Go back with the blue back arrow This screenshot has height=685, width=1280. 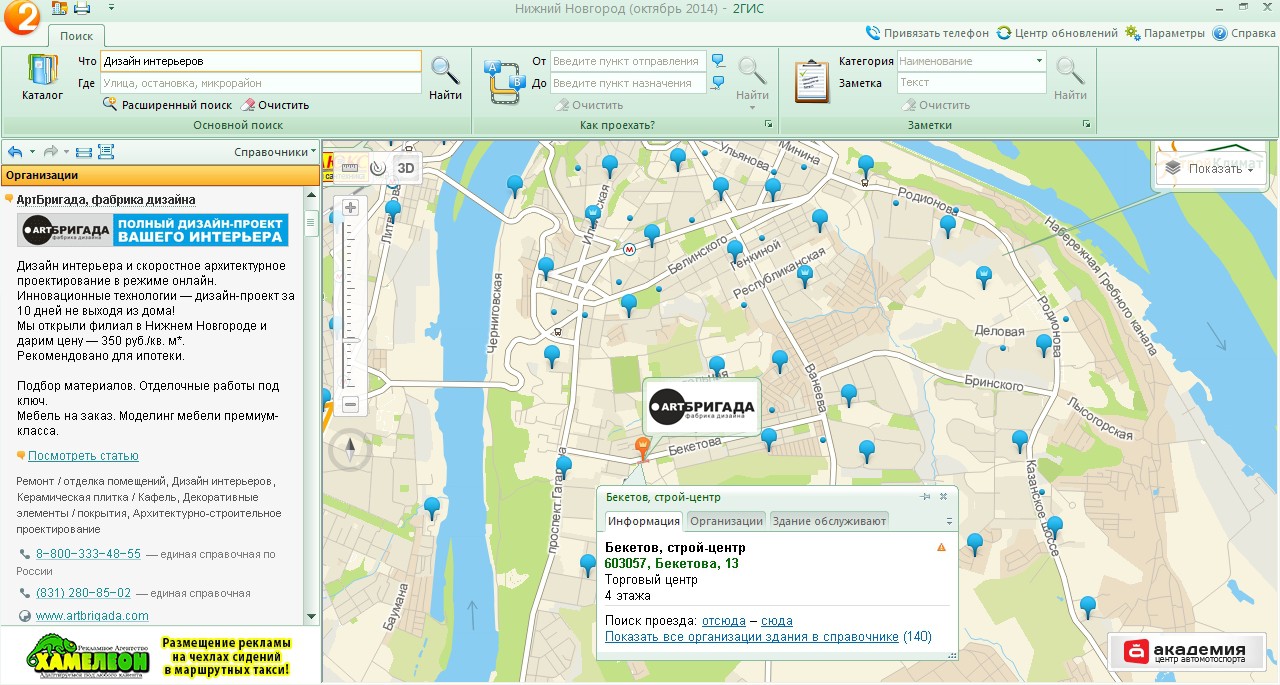point(15,152)
